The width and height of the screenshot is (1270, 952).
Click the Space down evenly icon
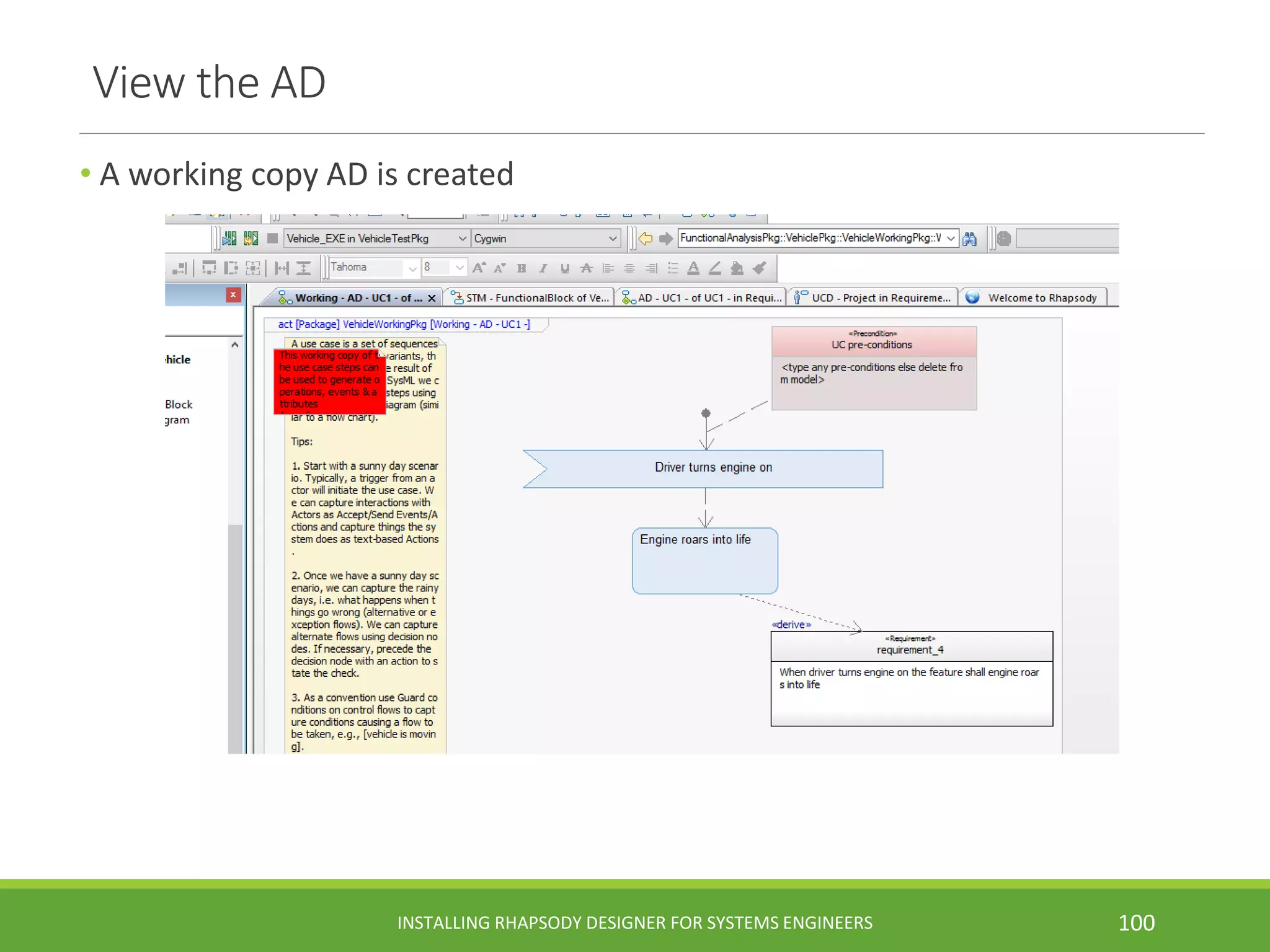pyautogui.click(x=303, y=268)
